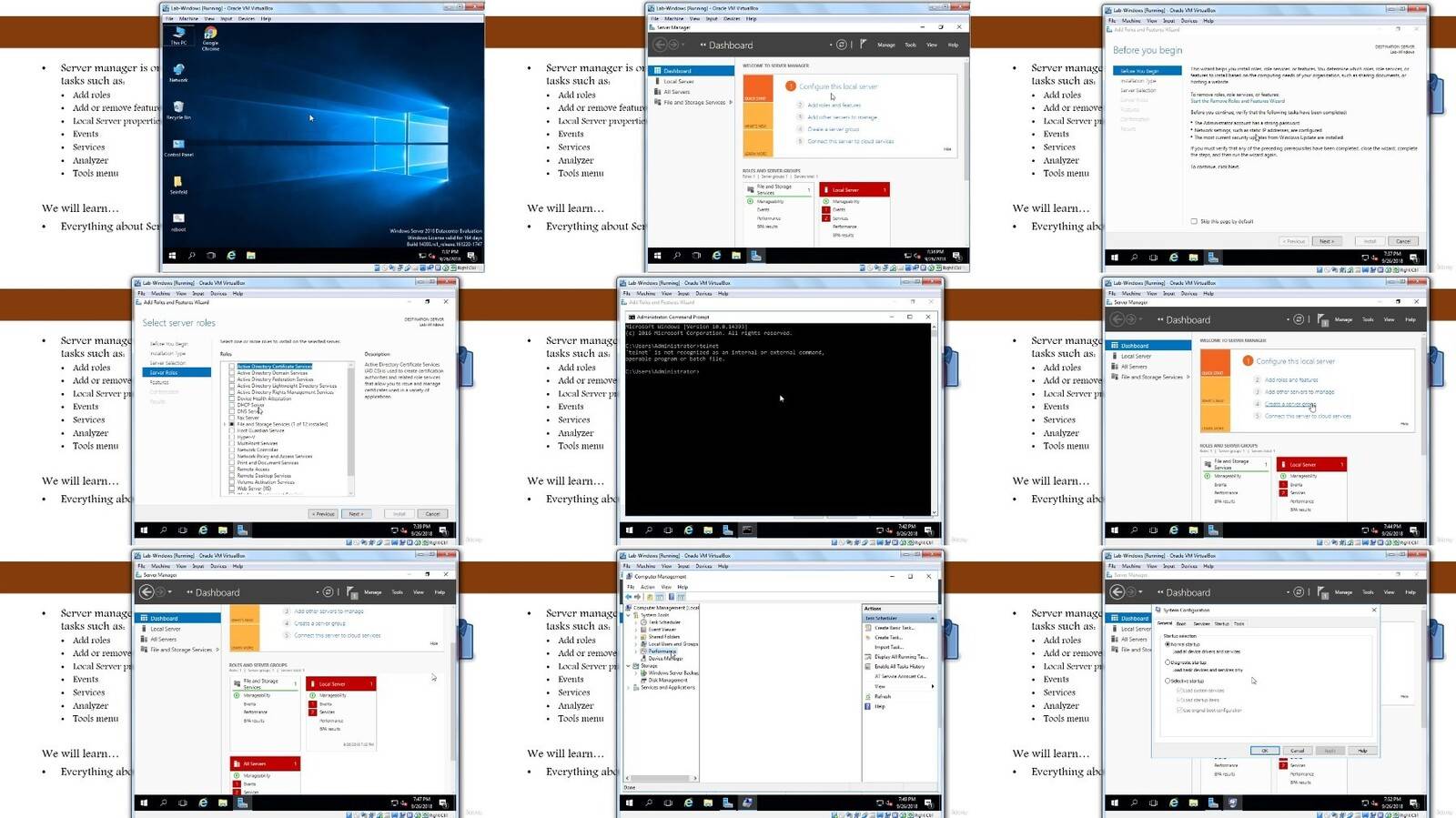The height and width of the screenshot is (818, 1456).
Task: Open the Action menu in Computer Management
Action: [x=648, y=587]
